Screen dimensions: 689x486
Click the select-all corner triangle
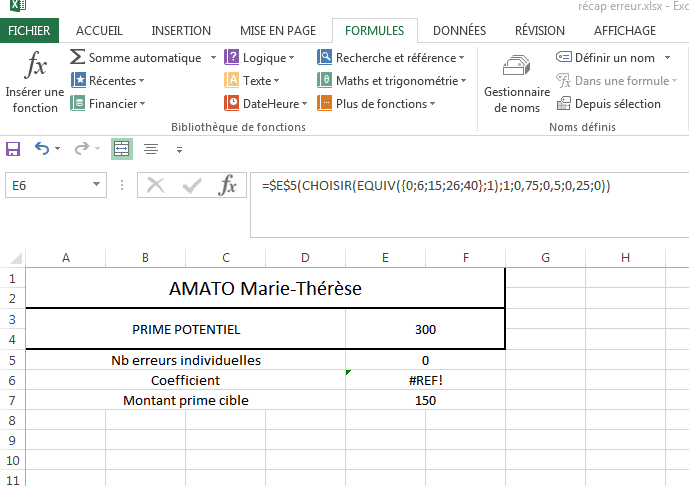pos(16,258)
